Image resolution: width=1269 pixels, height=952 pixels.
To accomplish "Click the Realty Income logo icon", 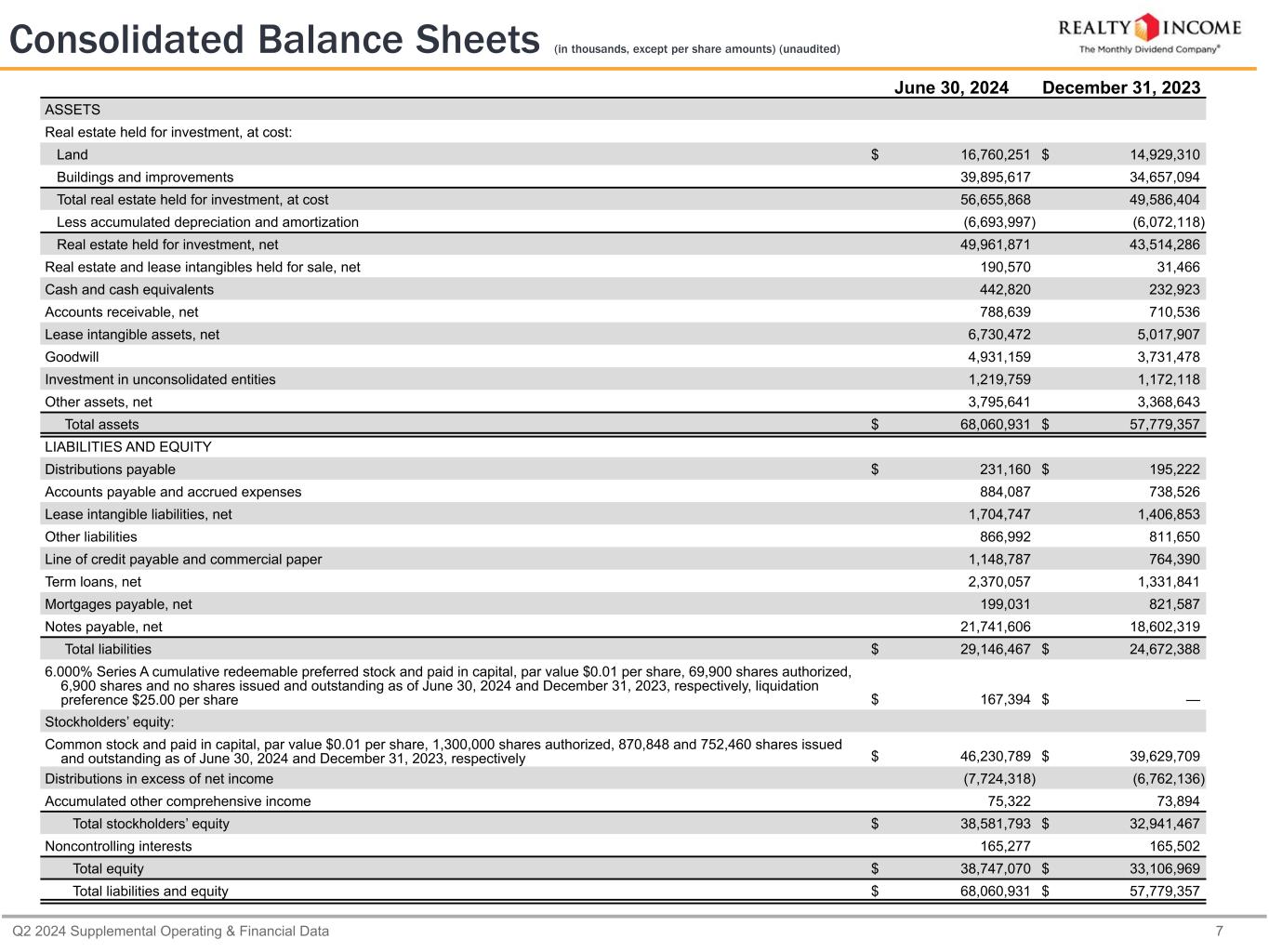I will (1149, 27).
